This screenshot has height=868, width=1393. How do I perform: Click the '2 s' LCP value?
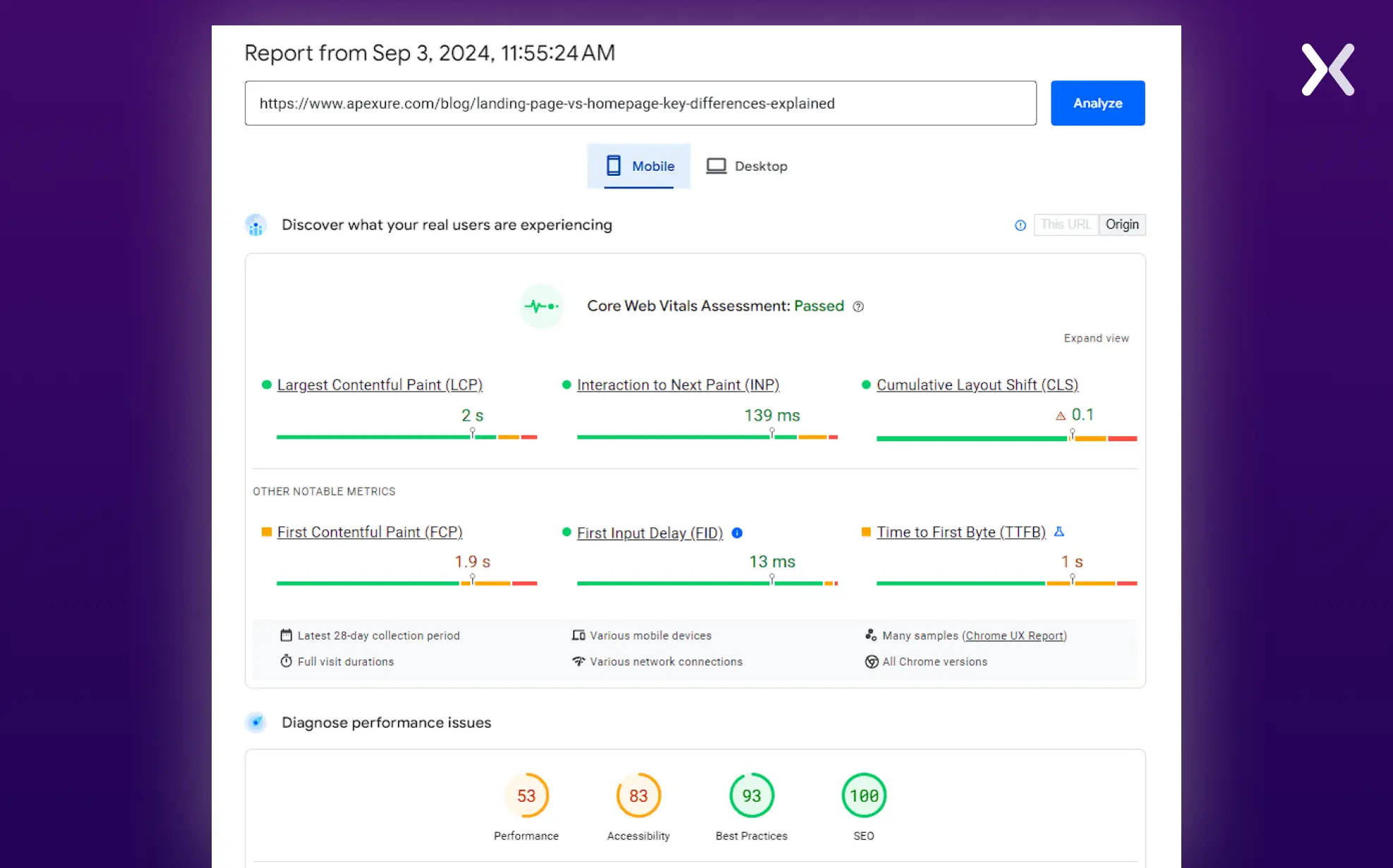tap(472, 416)
